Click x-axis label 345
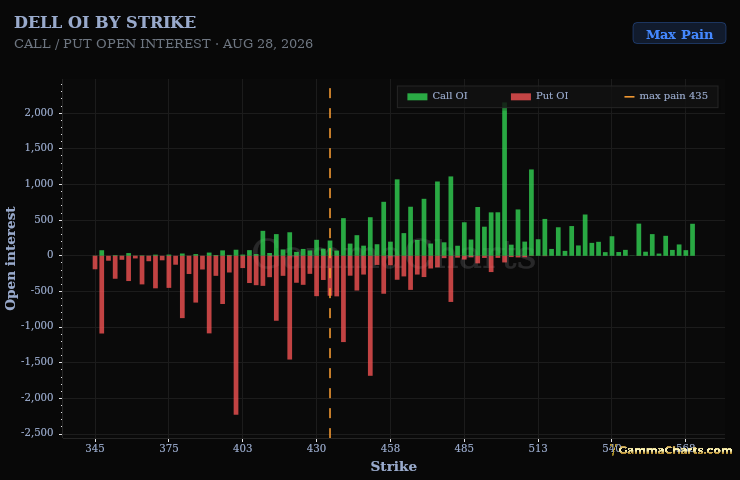Screen dimensions: 740x480 95,448
